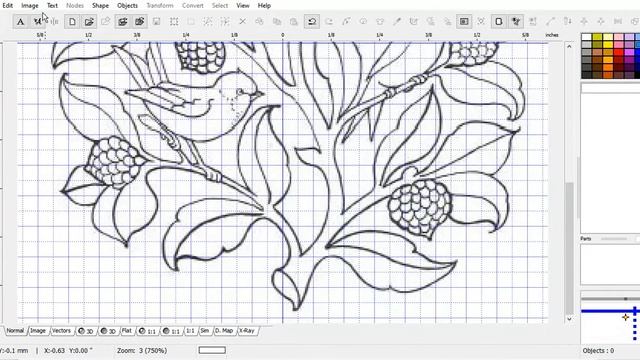Switch to the D. Map view tab
The image size is (640, 360).
[x=224, y=331]
